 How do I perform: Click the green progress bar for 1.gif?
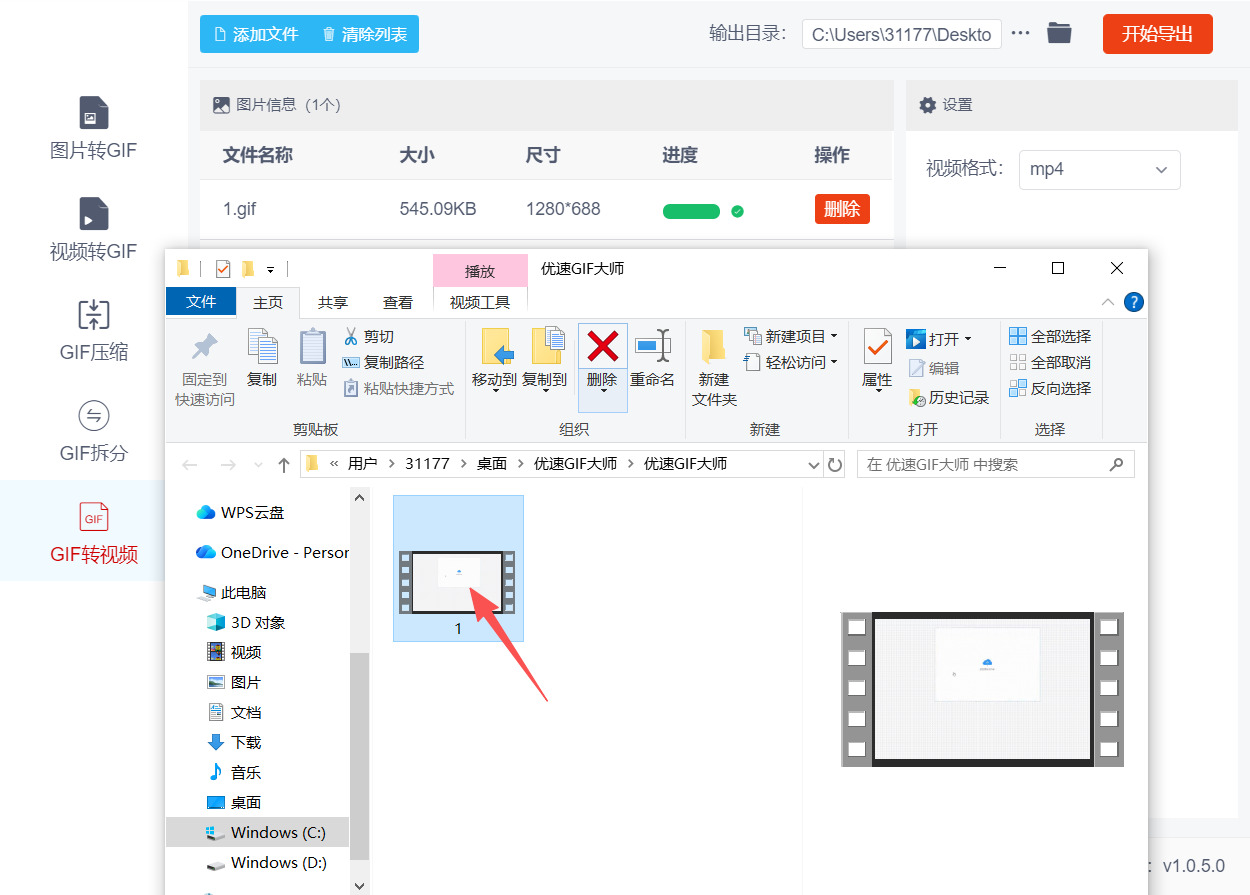pyautogui.click(x=691, y=210)
